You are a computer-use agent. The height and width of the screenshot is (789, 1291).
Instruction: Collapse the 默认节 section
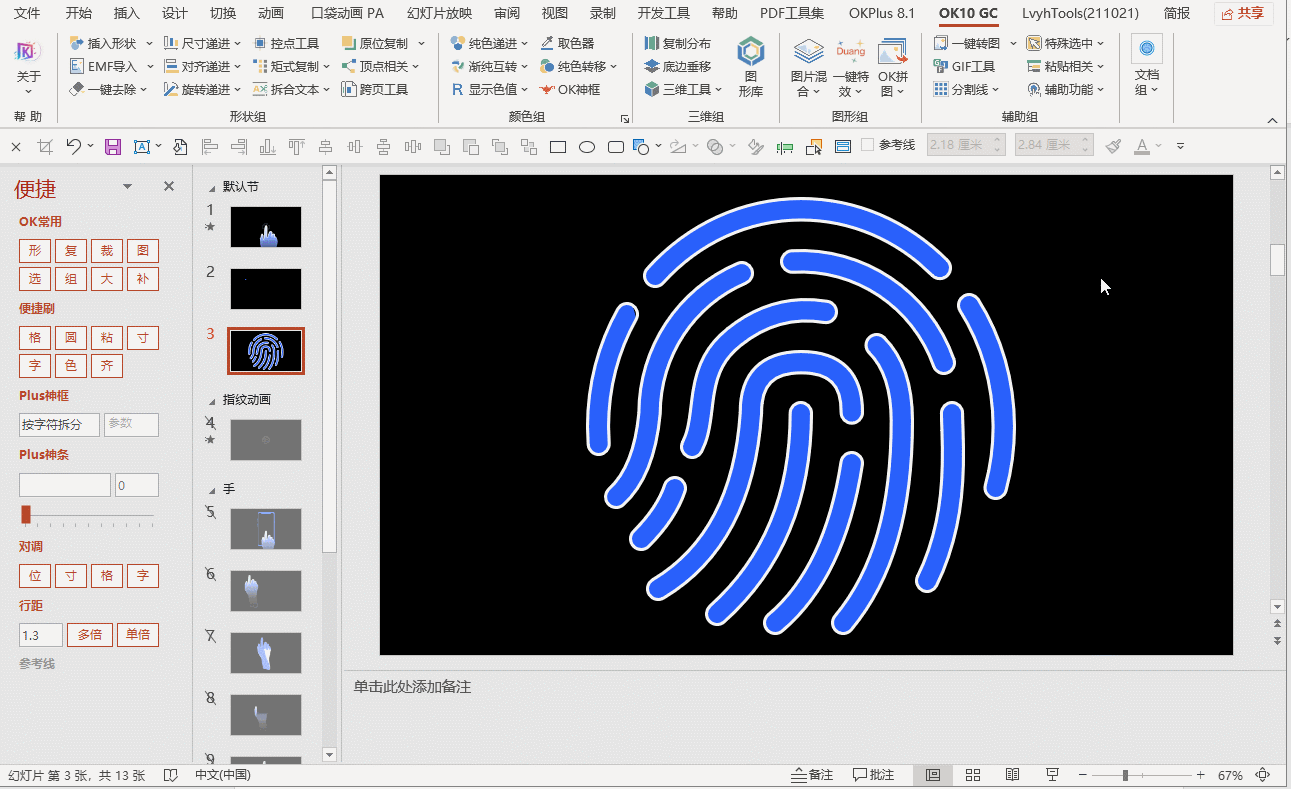click(212, 188)
